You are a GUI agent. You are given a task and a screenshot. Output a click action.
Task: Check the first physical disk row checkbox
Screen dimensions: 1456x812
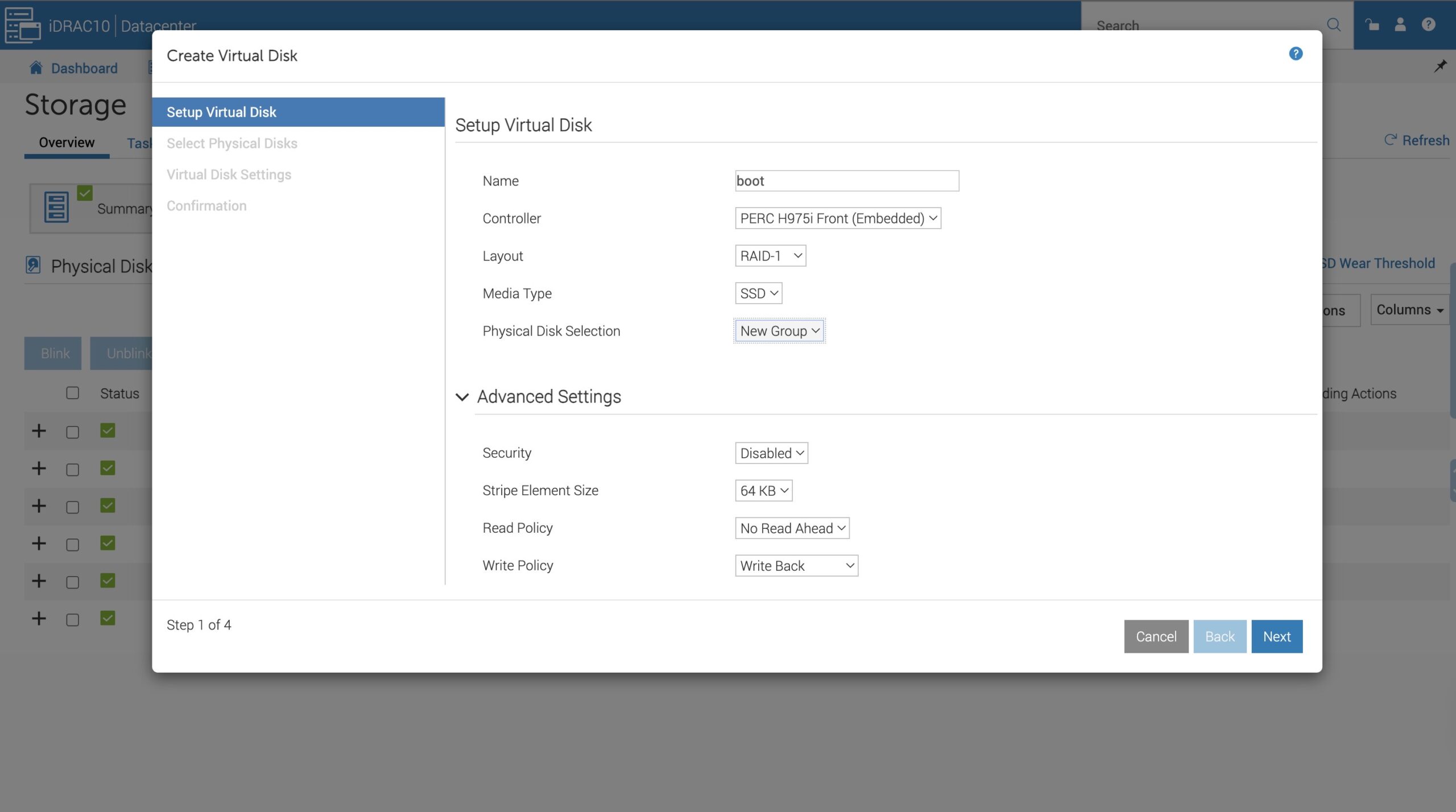tap(72, 432)
